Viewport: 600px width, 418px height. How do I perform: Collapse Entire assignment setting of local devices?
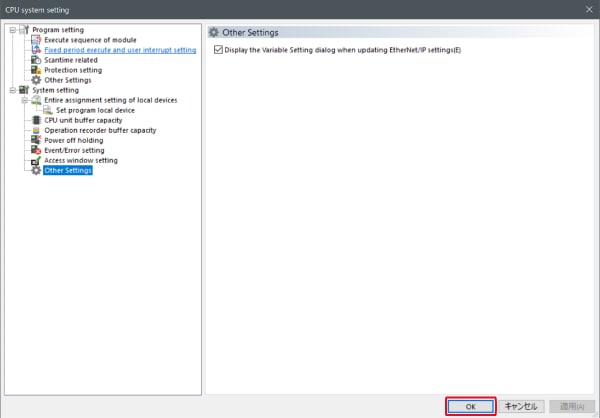(24, 100)
